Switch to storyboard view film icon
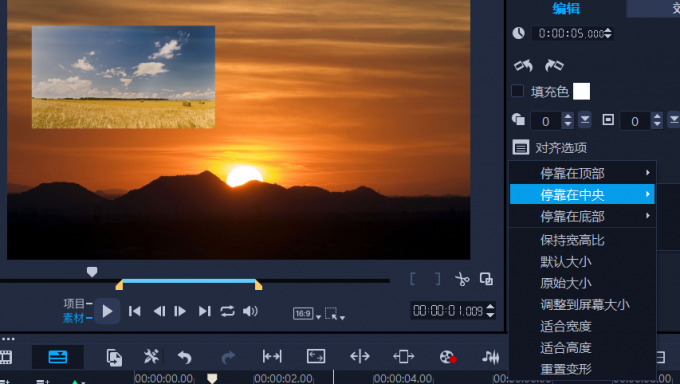 click(x=6, y=357)
